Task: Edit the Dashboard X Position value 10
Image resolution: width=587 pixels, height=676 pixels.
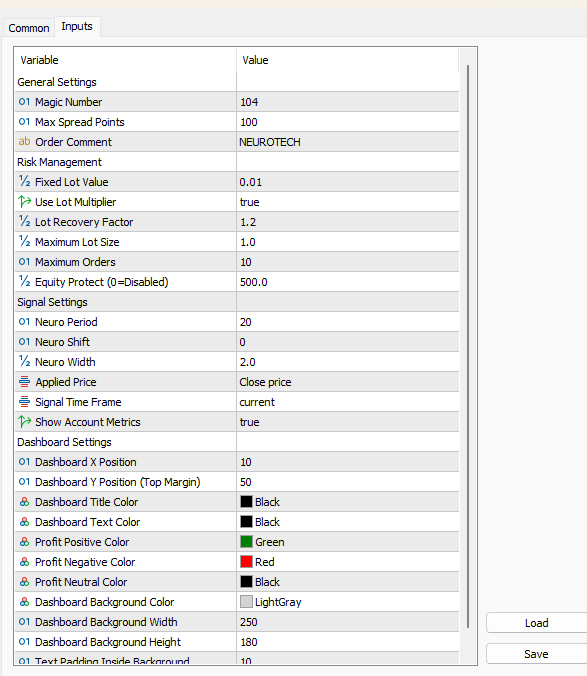Action: [348, 462]
